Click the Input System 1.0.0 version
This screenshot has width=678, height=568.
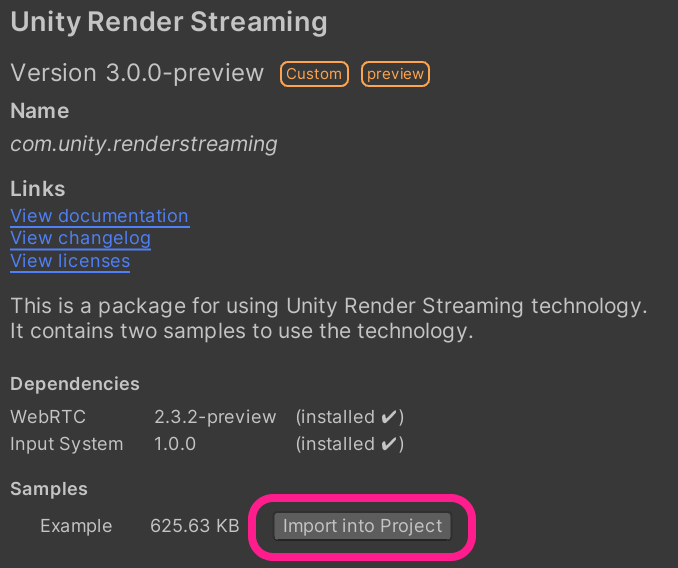point(175,443)
